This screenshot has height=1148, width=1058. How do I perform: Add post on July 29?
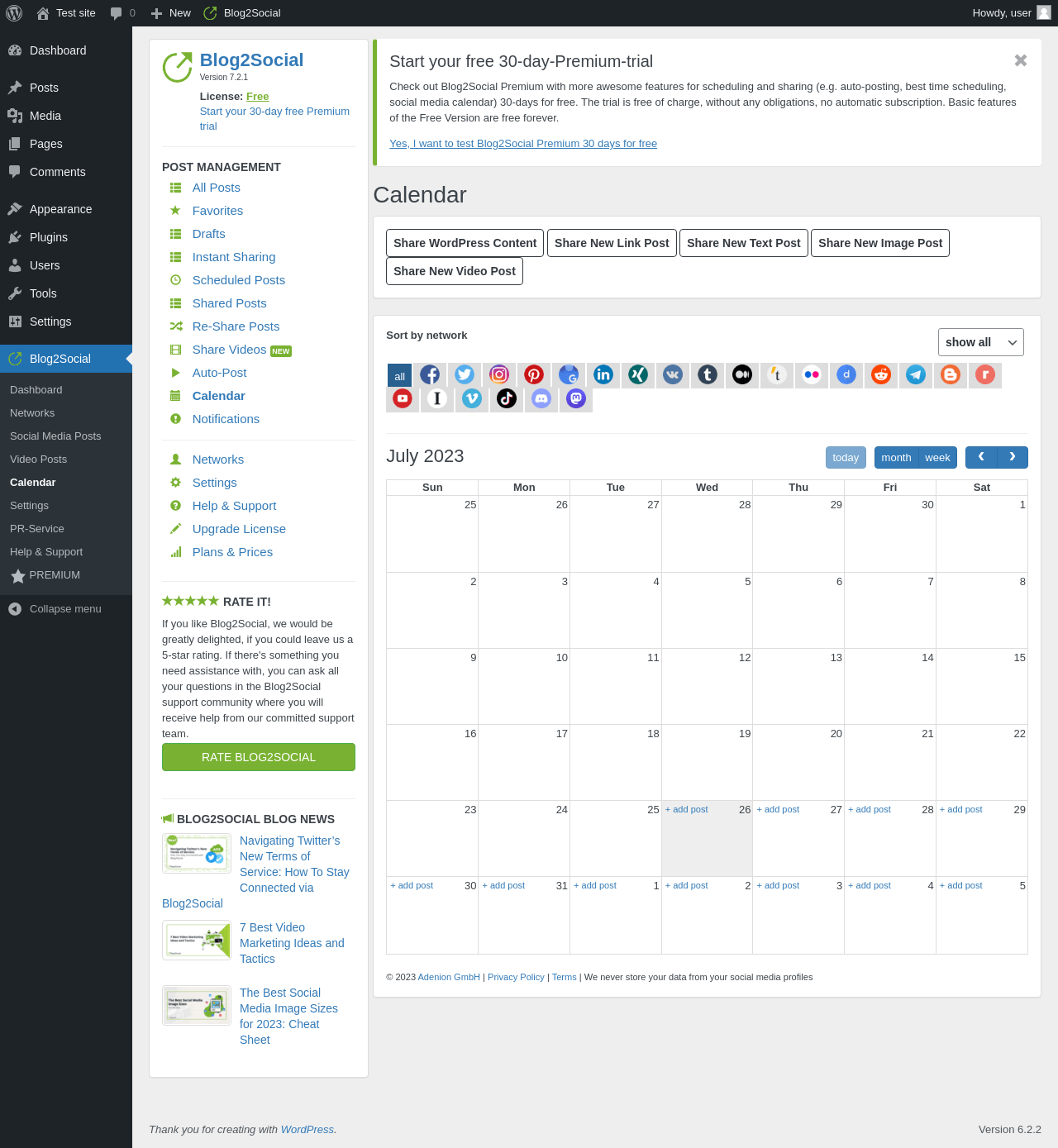point(961,809)
